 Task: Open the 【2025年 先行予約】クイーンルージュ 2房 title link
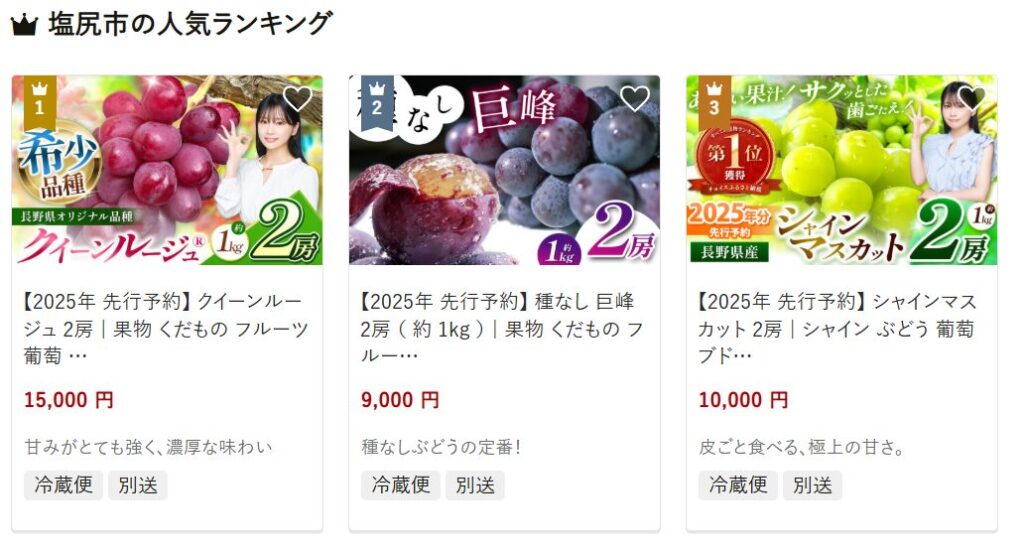point(167,329)
